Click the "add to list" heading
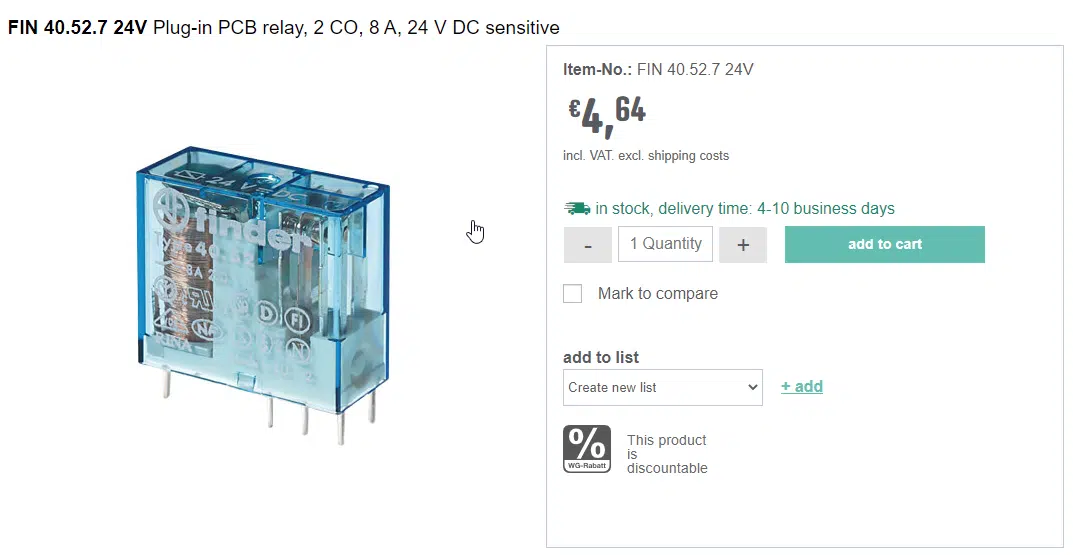Image resolution: width=1073 pixels, height=555 pixels. coord(601,358)
